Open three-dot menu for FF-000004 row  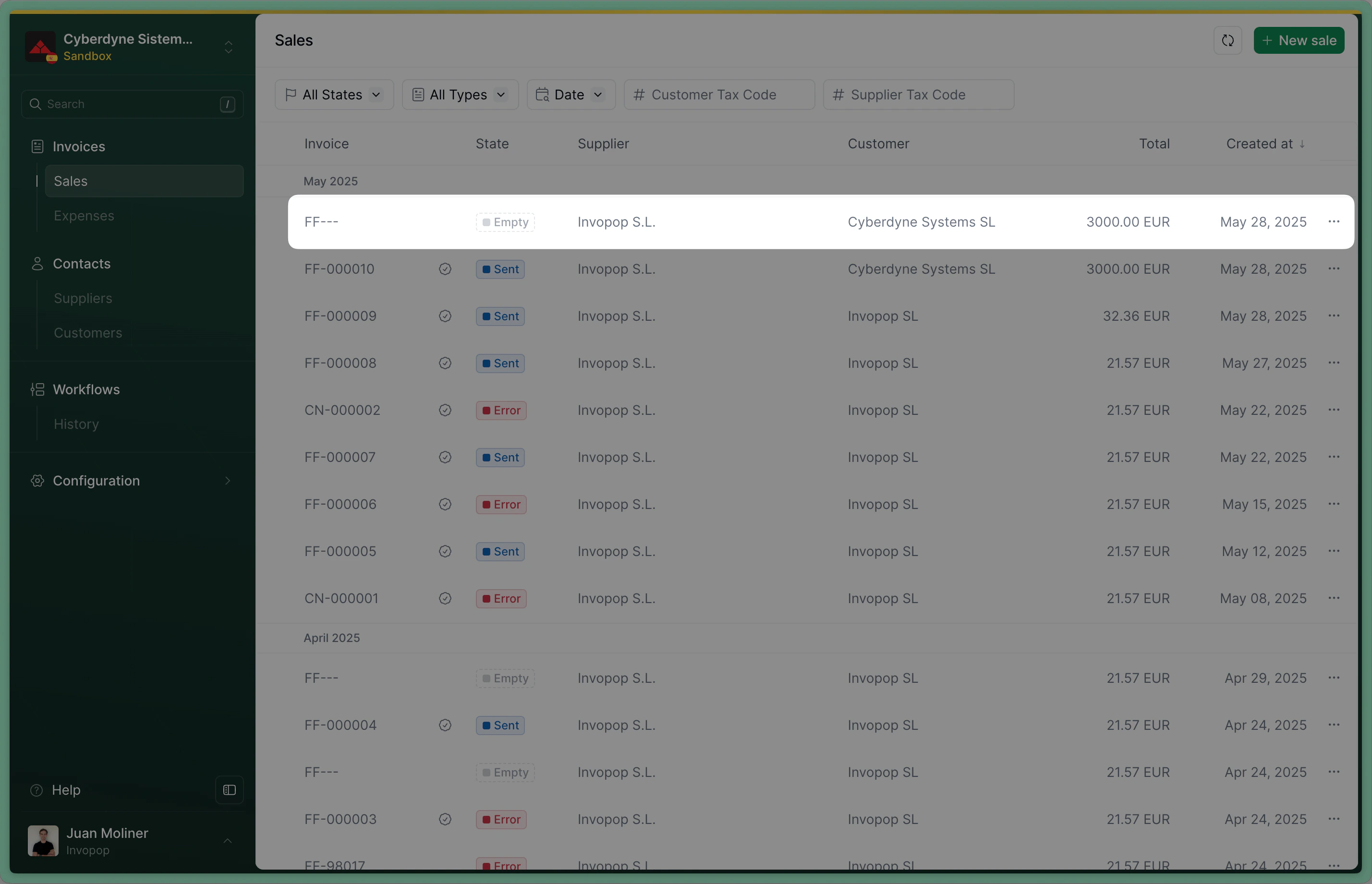[1334, 725]
